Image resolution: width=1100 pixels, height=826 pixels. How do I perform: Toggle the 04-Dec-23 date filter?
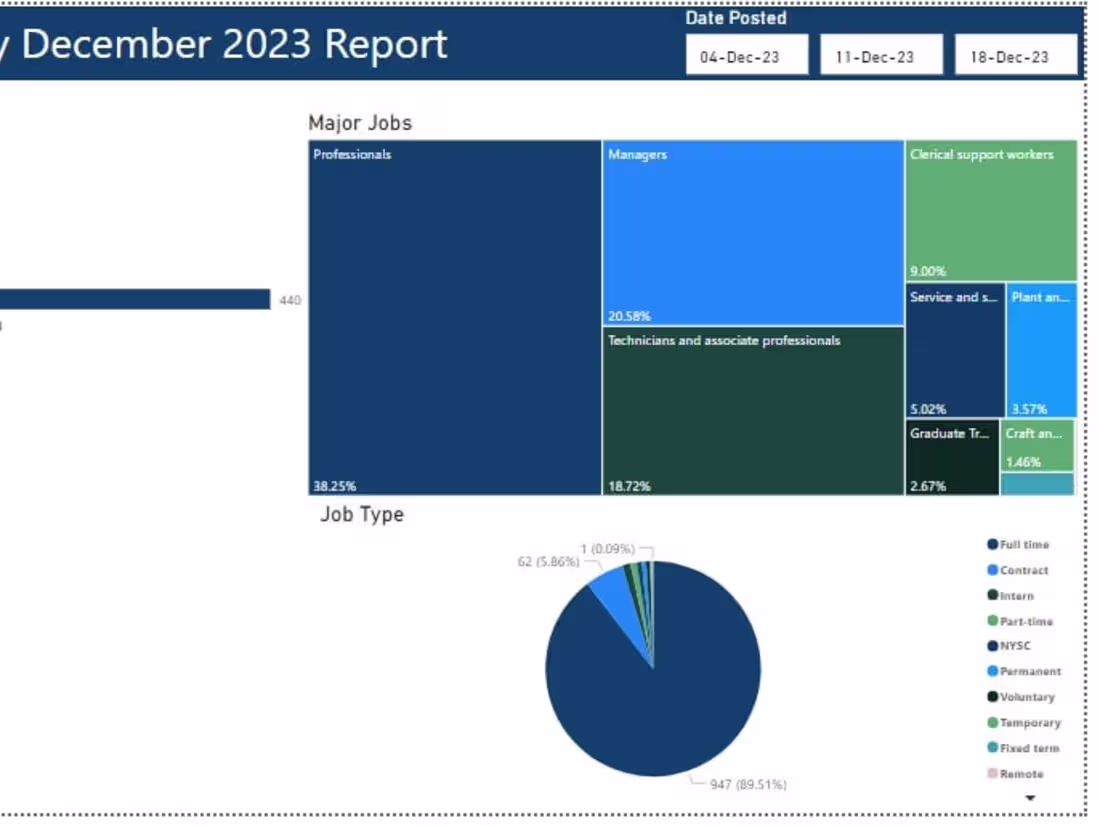click(x=745, y=55)
